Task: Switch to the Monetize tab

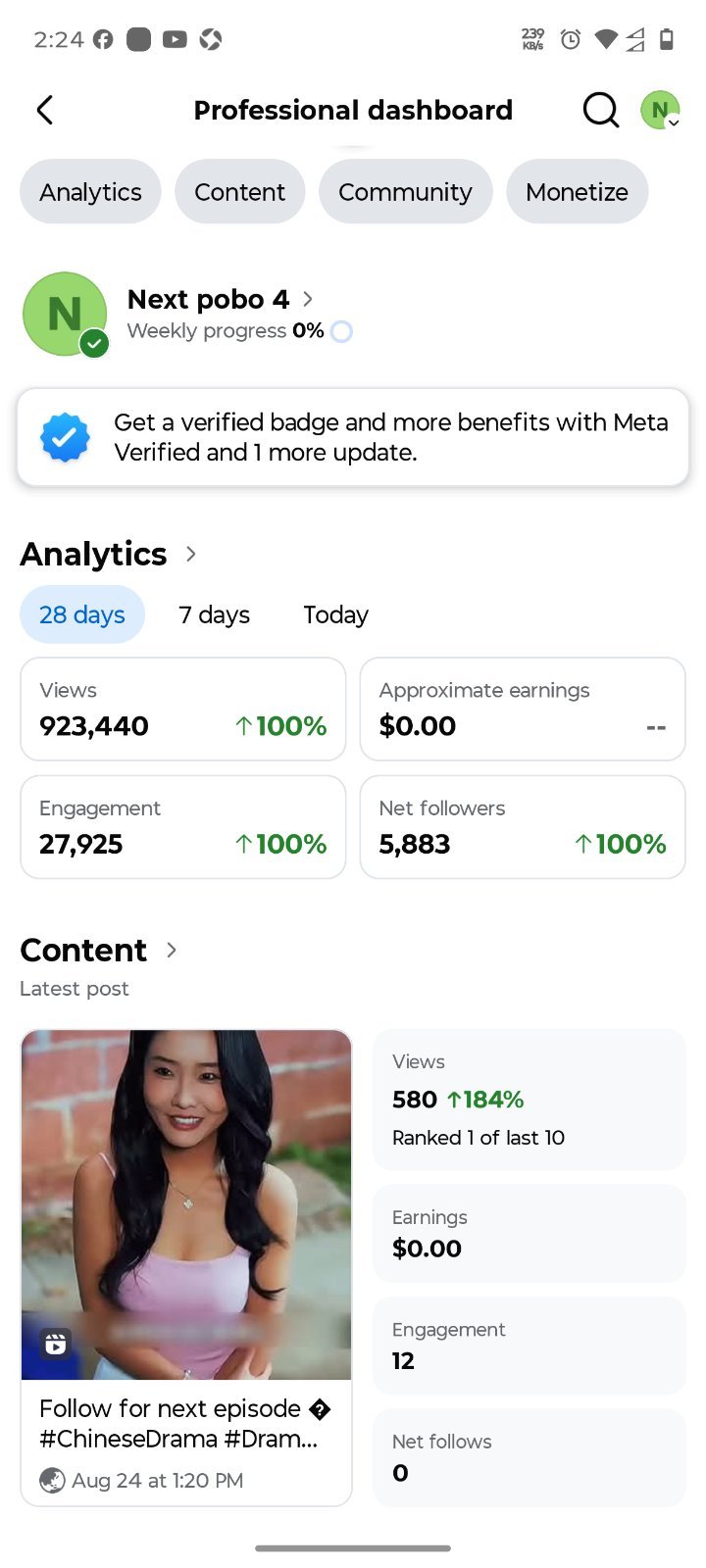Action: [577, 192]
